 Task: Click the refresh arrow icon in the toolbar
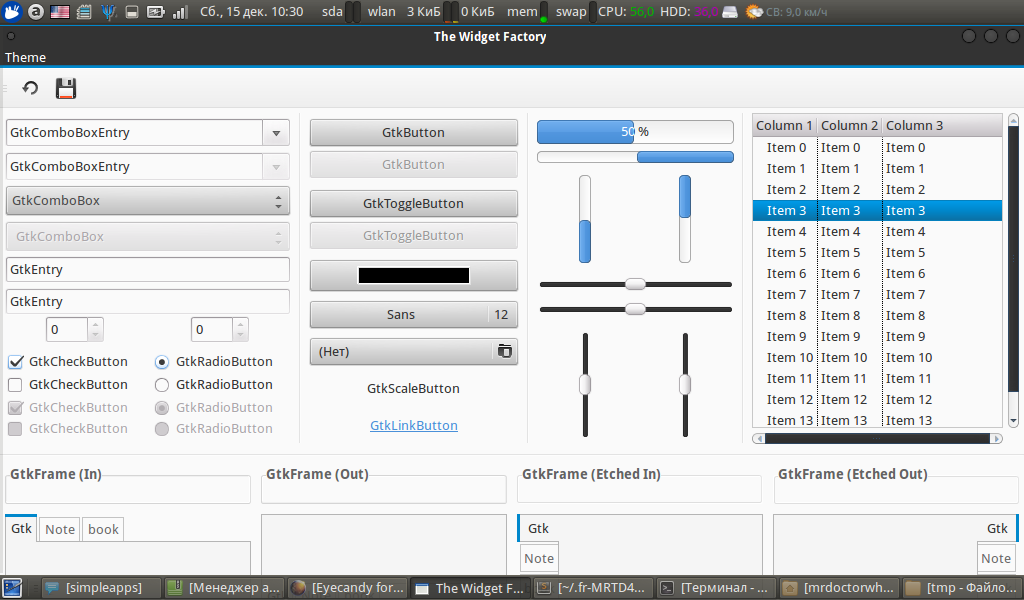pos(30,88)
